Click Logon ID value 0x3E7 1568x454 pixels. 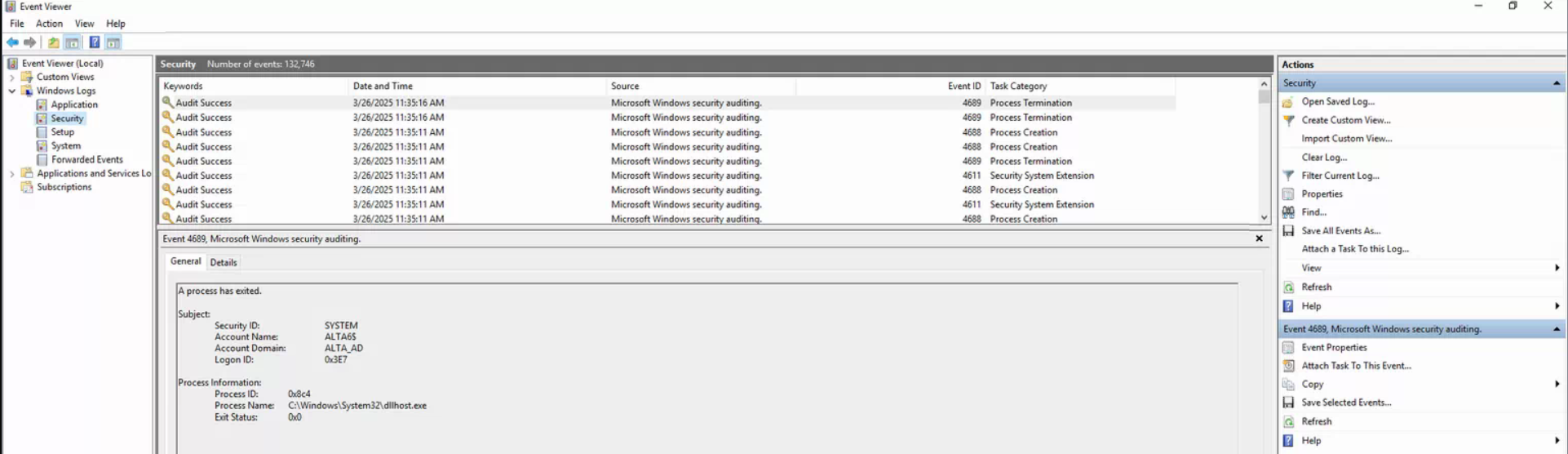[x=335, y=359]
